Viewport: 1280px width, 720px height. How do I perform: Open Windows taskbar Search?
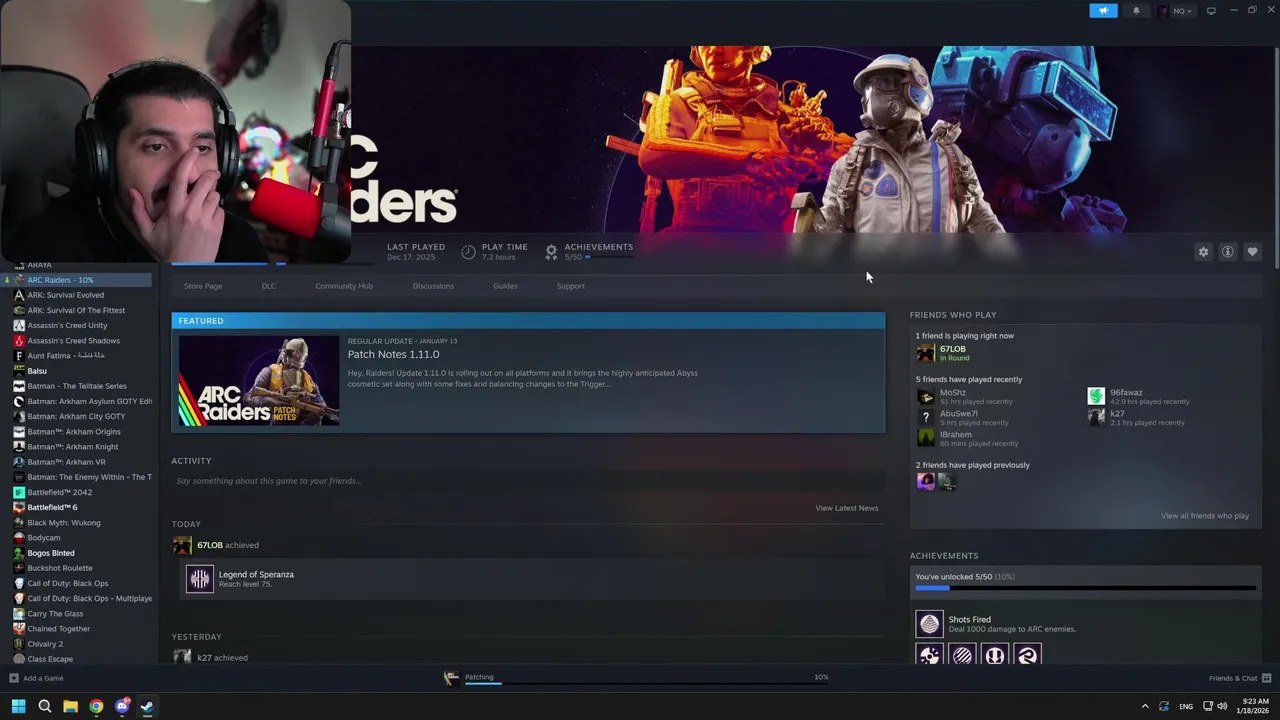coord(44,706)
